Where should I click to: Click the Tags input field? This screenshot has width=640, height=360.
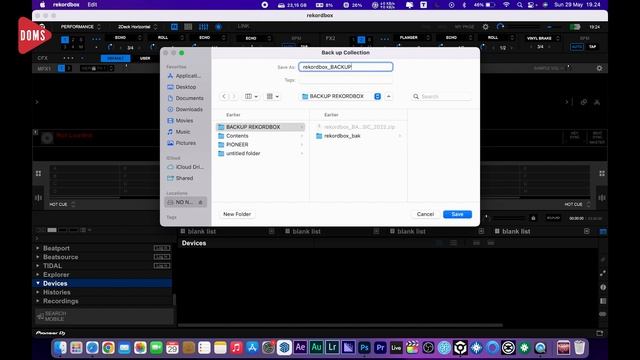345,80
